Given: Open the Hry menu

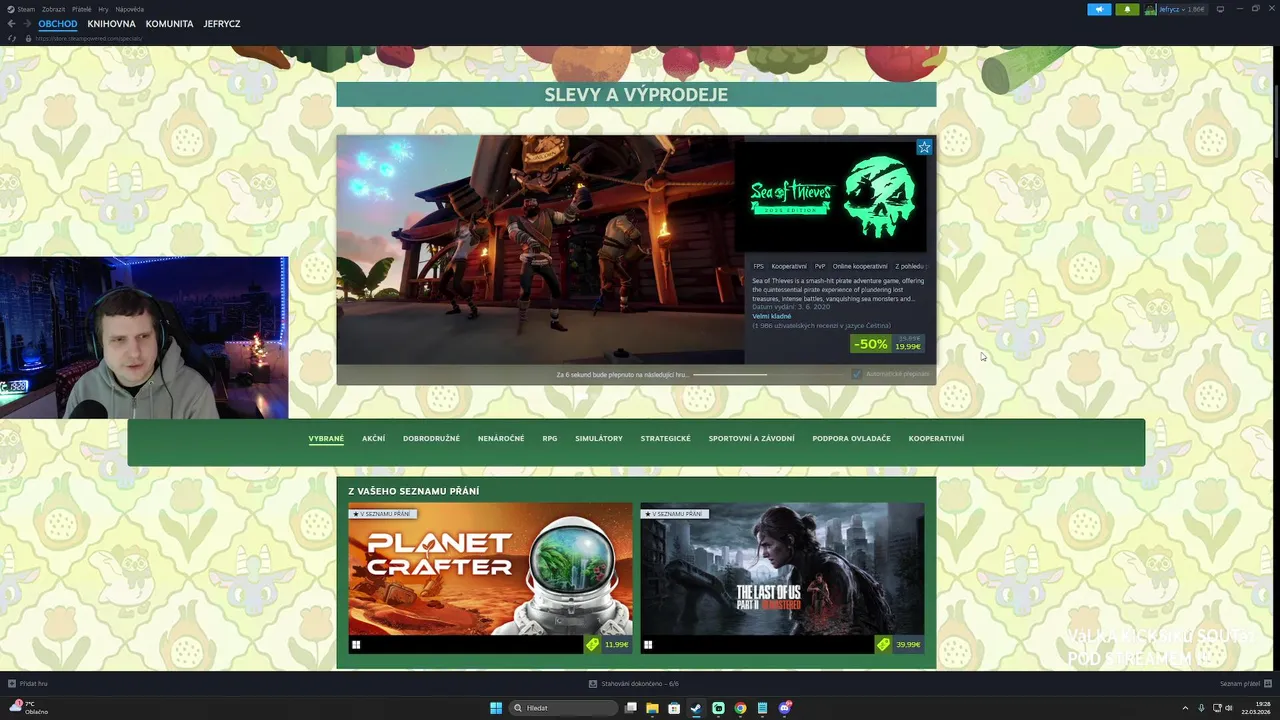Looking at the screenshot, I should 103,9.
